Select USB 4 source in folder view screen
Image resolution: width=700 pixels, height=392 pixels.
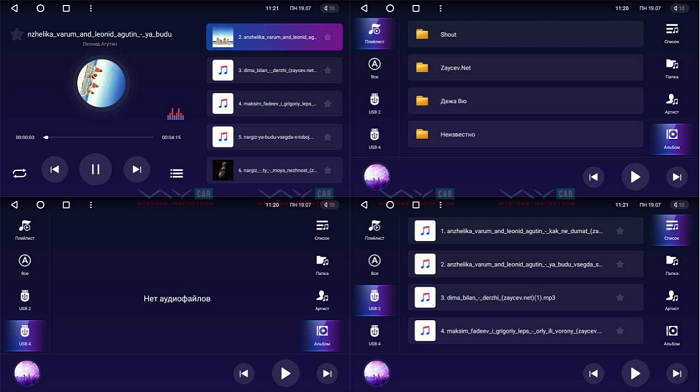point(374,138)
